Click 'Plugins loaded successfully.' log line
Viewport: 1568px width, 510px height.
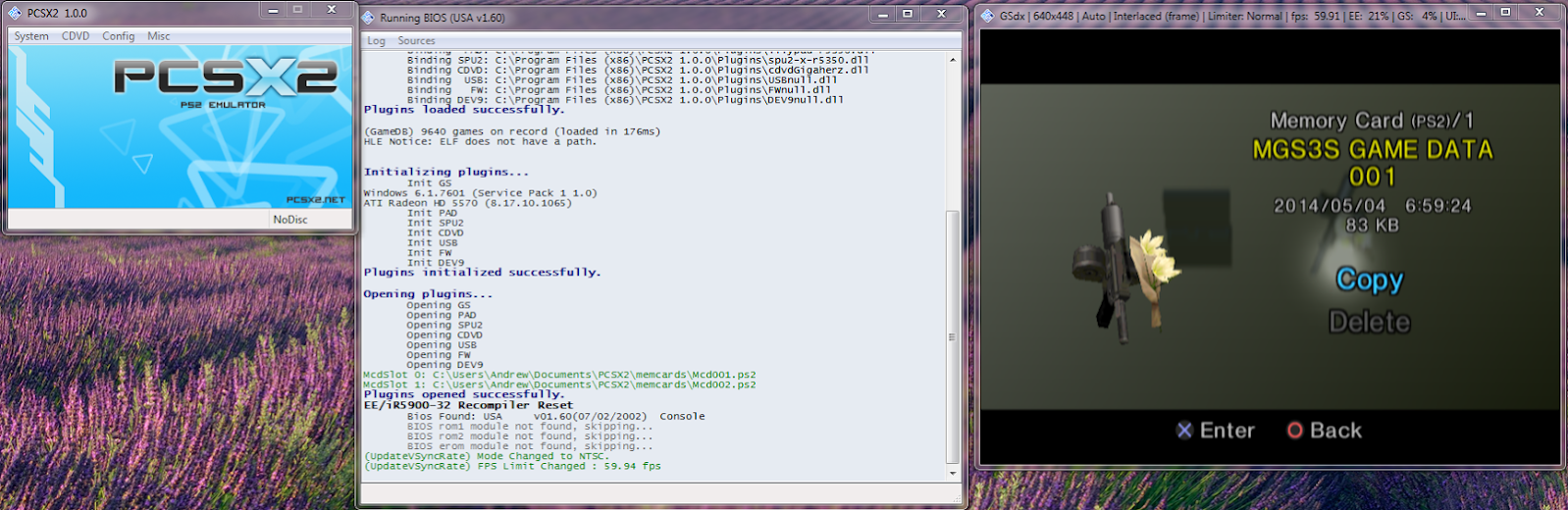pos(463,110)
